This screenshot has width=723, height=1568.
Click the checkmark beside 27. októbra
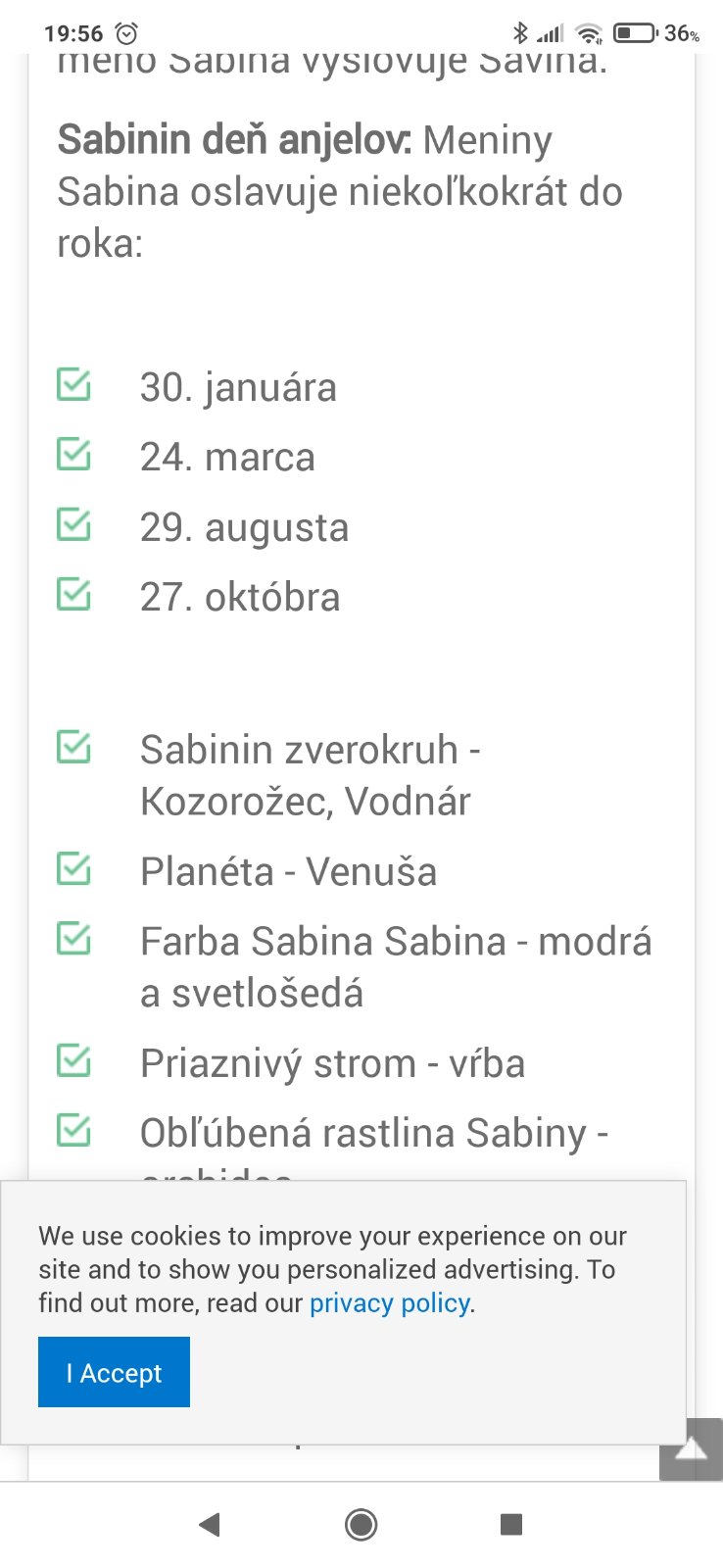(73, 594)
